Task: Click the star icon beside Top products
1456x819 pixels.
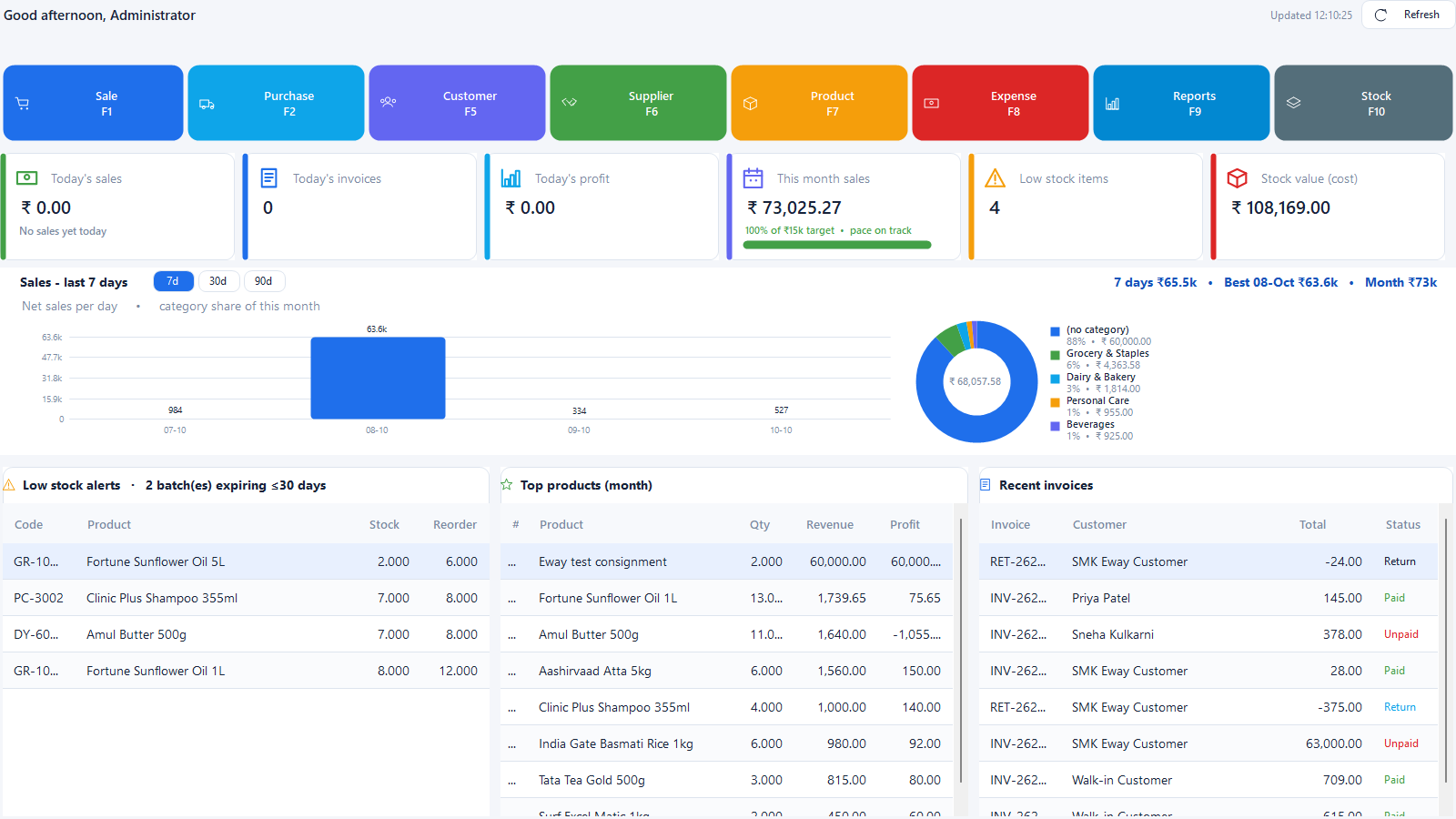Action: 507,485
